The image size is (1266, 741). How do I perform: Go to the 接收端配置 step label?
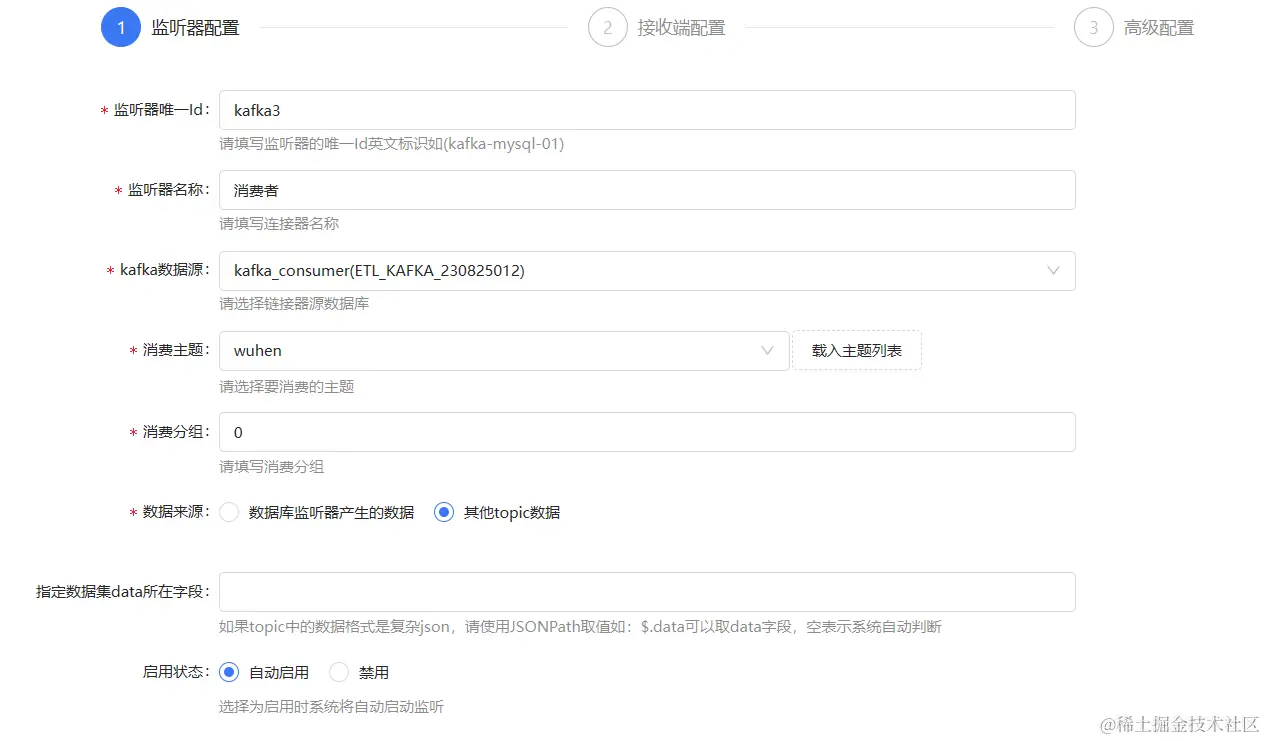click(x=682, y=28)
